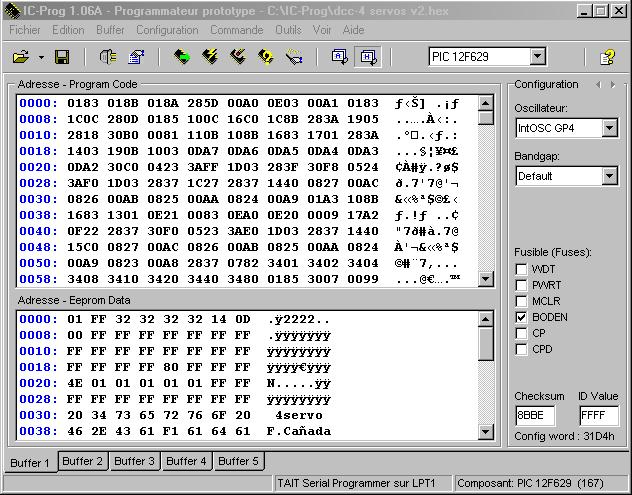Click the Eeprom Data scrollbar thumb

coord(486,344)
